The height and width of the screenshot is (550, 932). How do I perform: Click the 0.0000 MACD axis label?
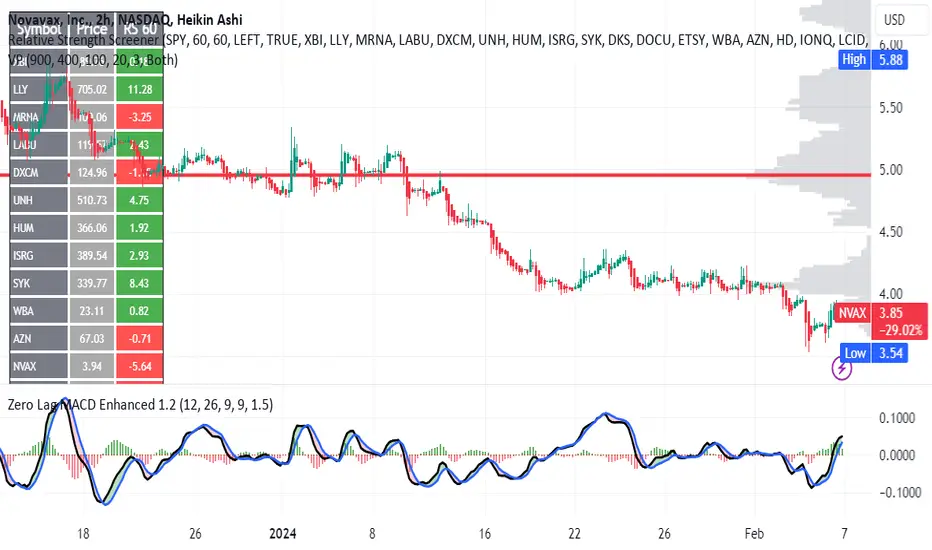(897, 455)
